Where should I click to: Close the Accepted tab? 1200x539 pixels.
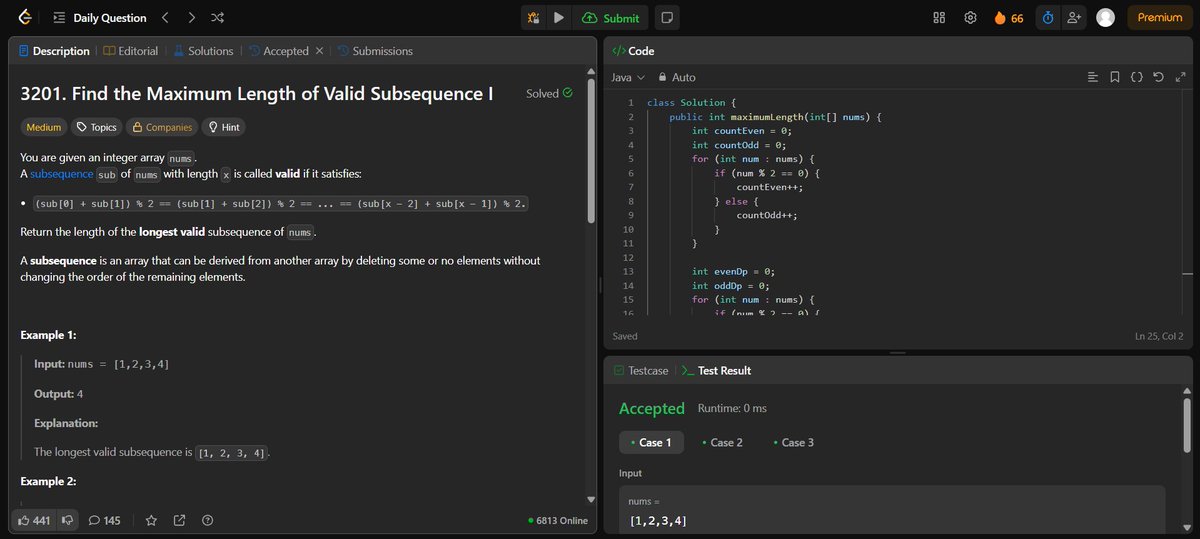[x=319, y=51]
